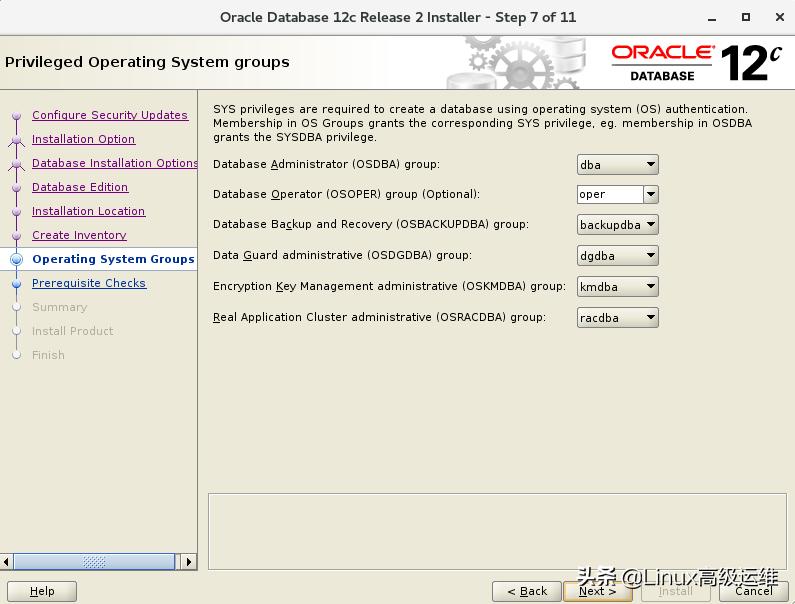Click the step bullet for Installation Location
The width and height of the screenshot is (795, 604).
[17, 211]
